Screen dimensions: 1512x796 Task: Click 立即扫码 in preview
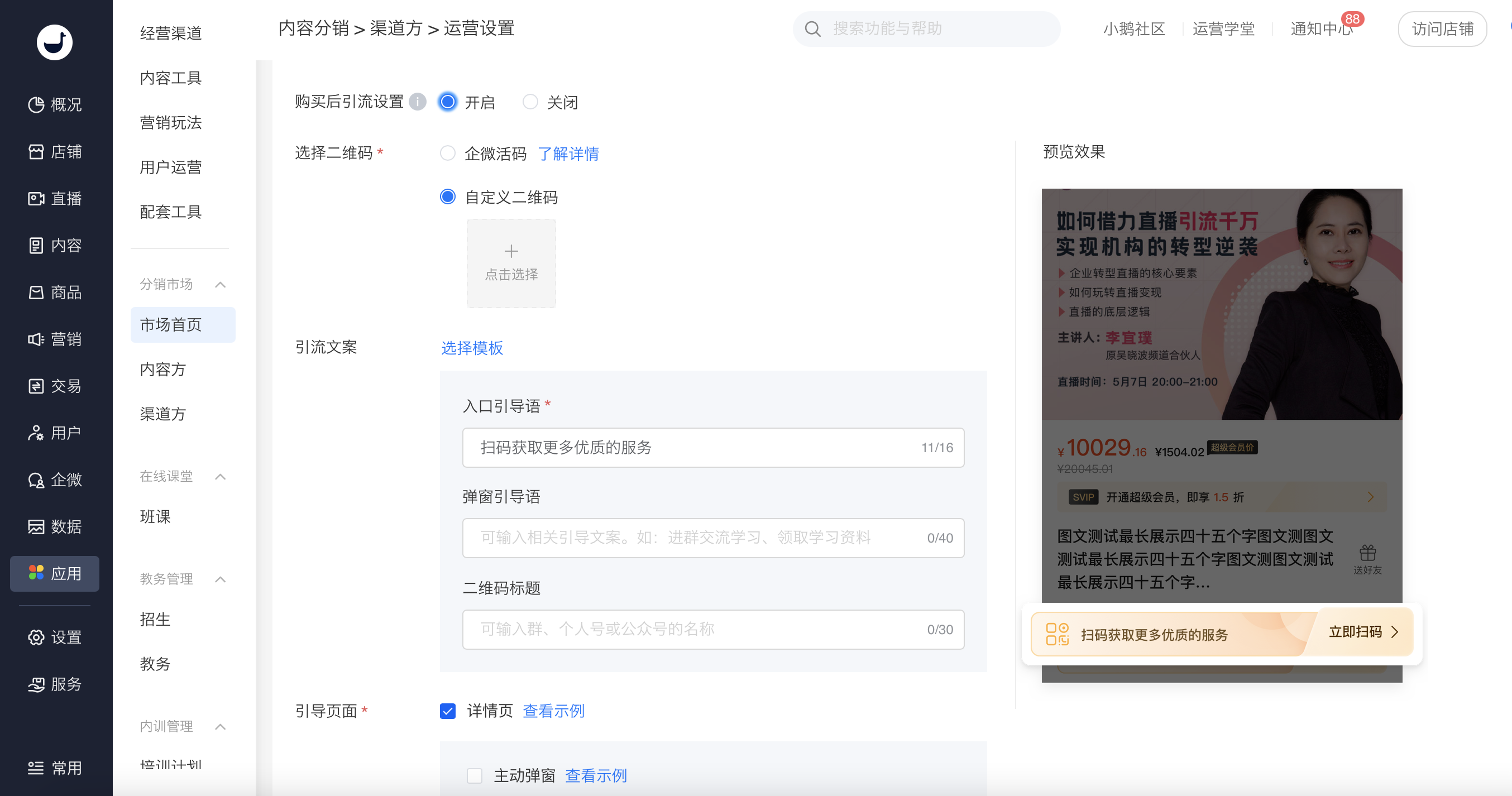pyautogui.click(x=1355, y=632)
